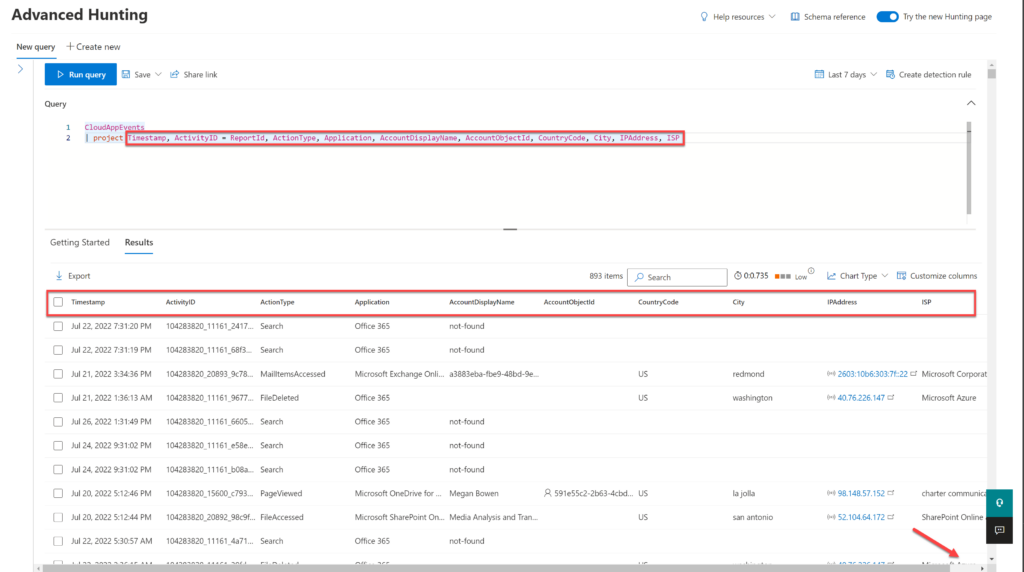The image size is (1024, 572).
Task: Click the Share link label
Action: coord(200,74)
